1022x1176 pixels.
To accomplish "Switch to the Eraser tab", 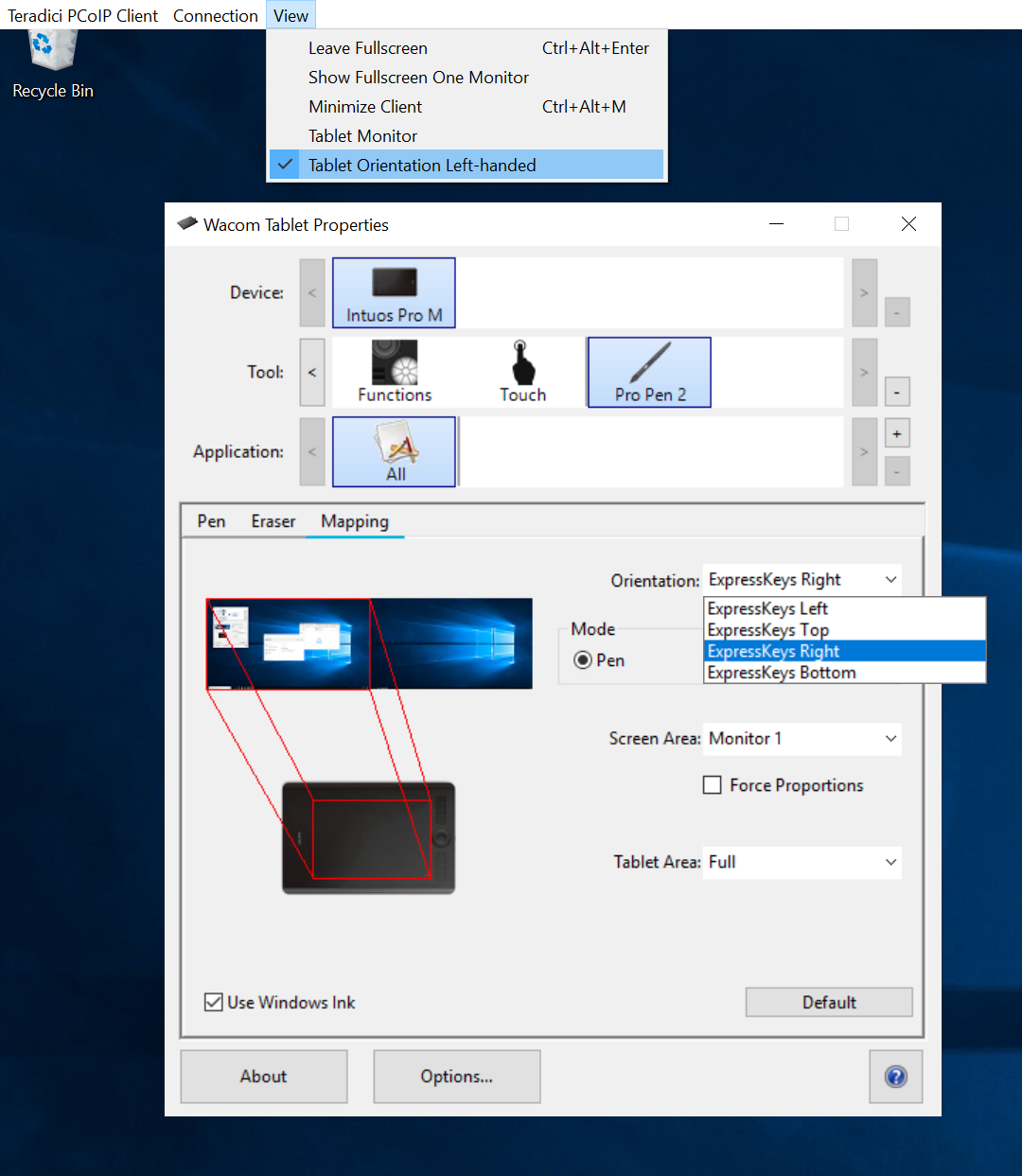I will pos(273,521).
